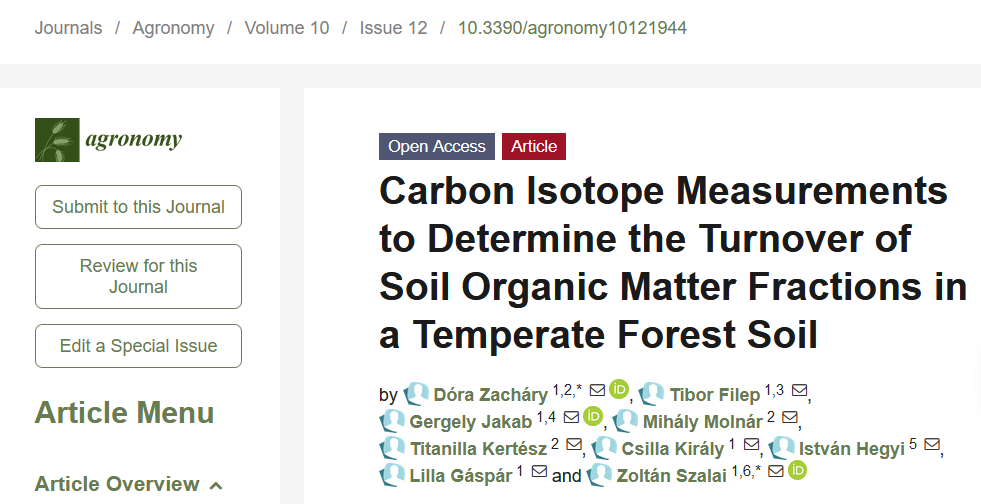Open Agronomy in the breadcrumb trail
Image resolution: width=981 pixels, height=504 pixels.
point(173,28)
